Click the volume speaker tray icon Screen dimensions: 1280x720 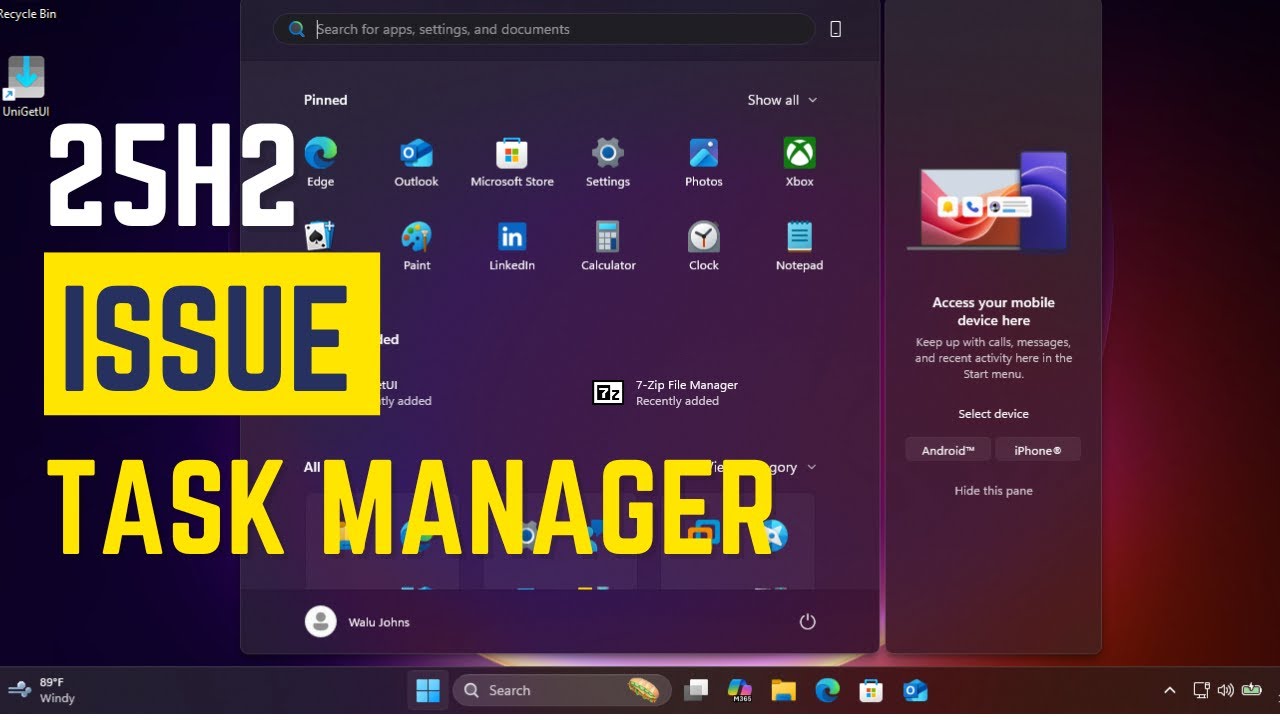click(1225, 690)
